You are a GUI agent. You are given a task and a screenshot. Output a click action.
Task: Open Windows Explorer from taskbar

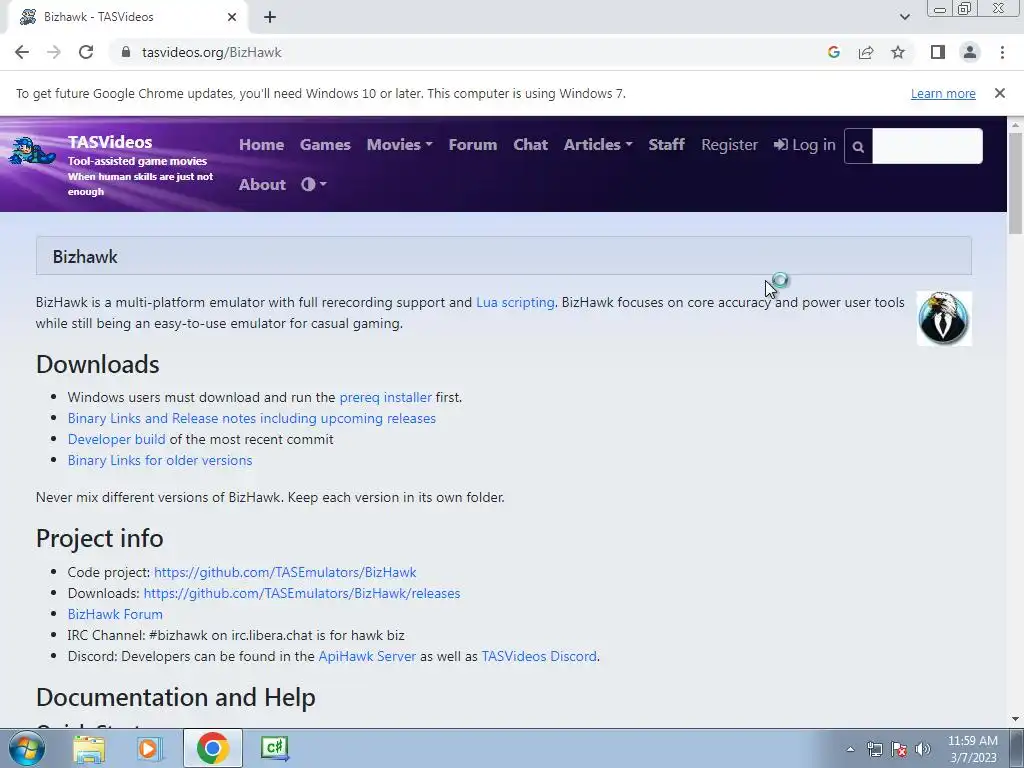[x=89, y=748]
